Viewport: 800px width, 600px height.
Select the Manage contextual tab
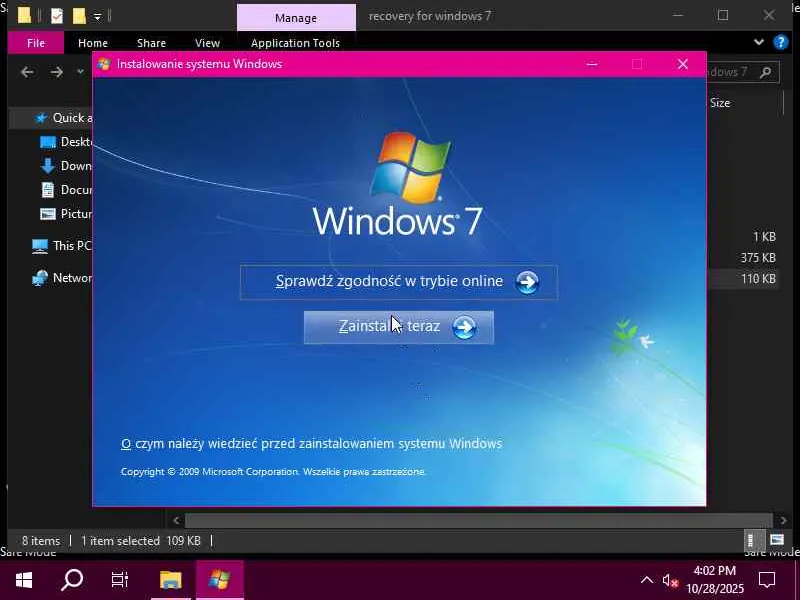[x=296, y=18]
